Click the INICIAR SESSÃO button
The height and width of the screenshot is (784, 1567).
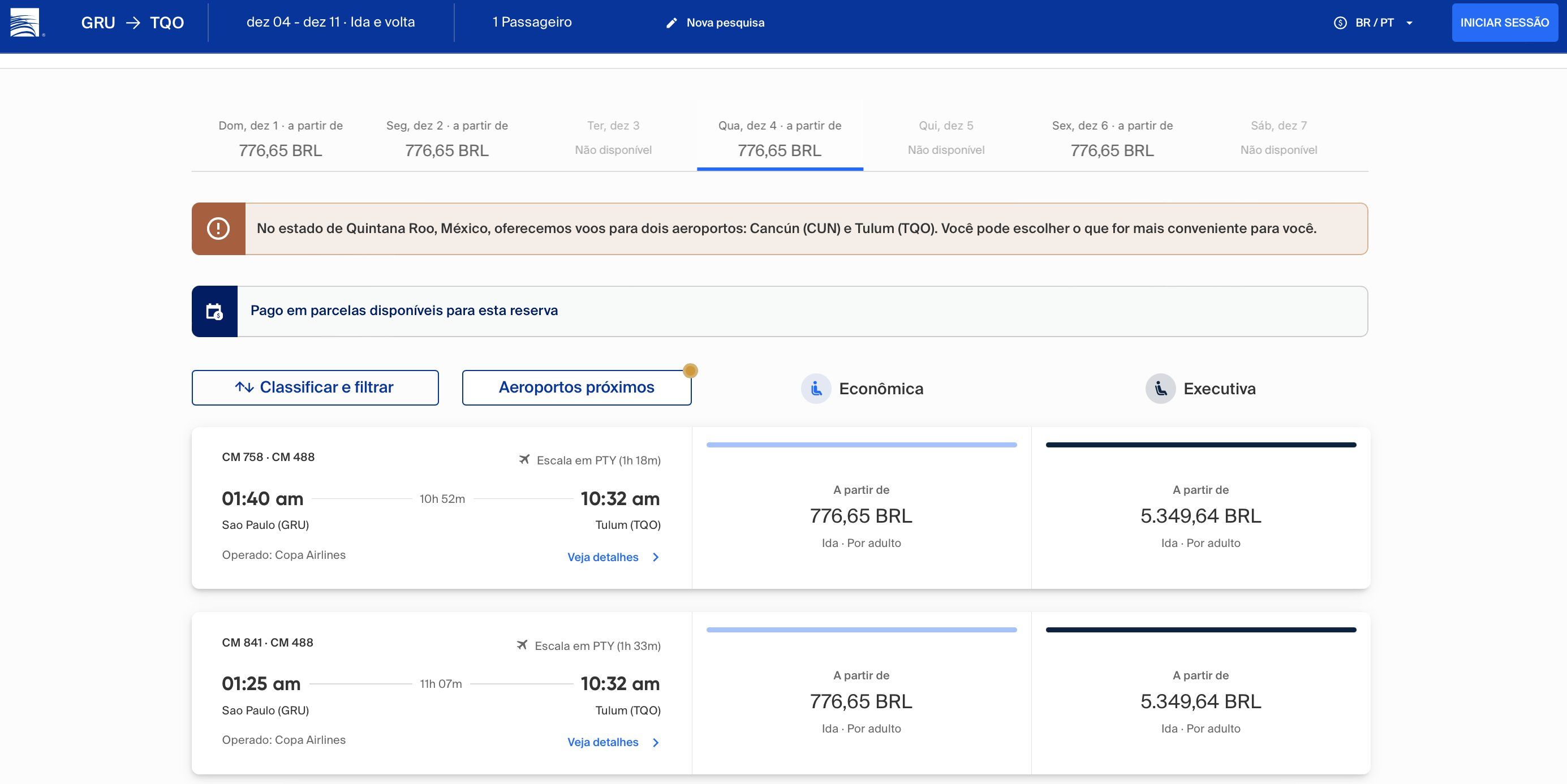click(x=1504, y=23)
